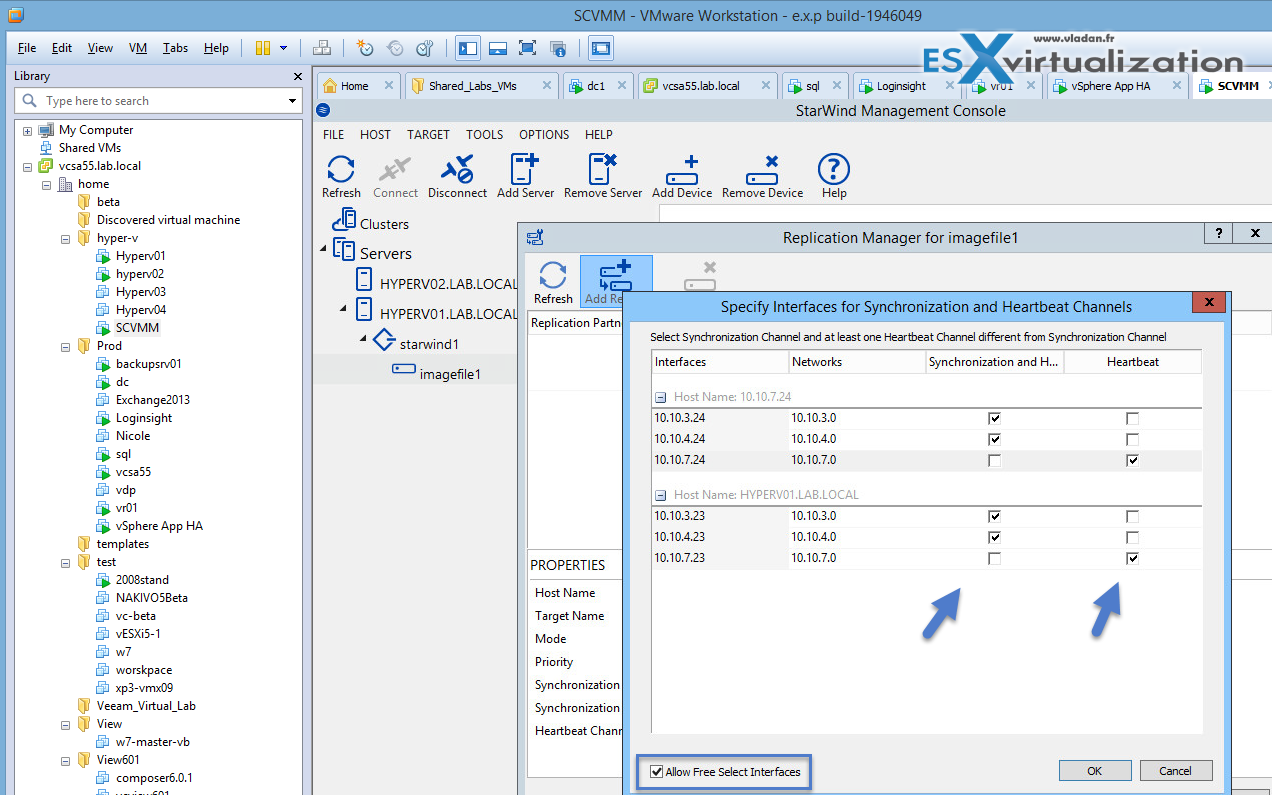This screenshot has height=795, width=1272.
Task: Open the StarWind OPTIONS menu
Action: coord(544,135)
